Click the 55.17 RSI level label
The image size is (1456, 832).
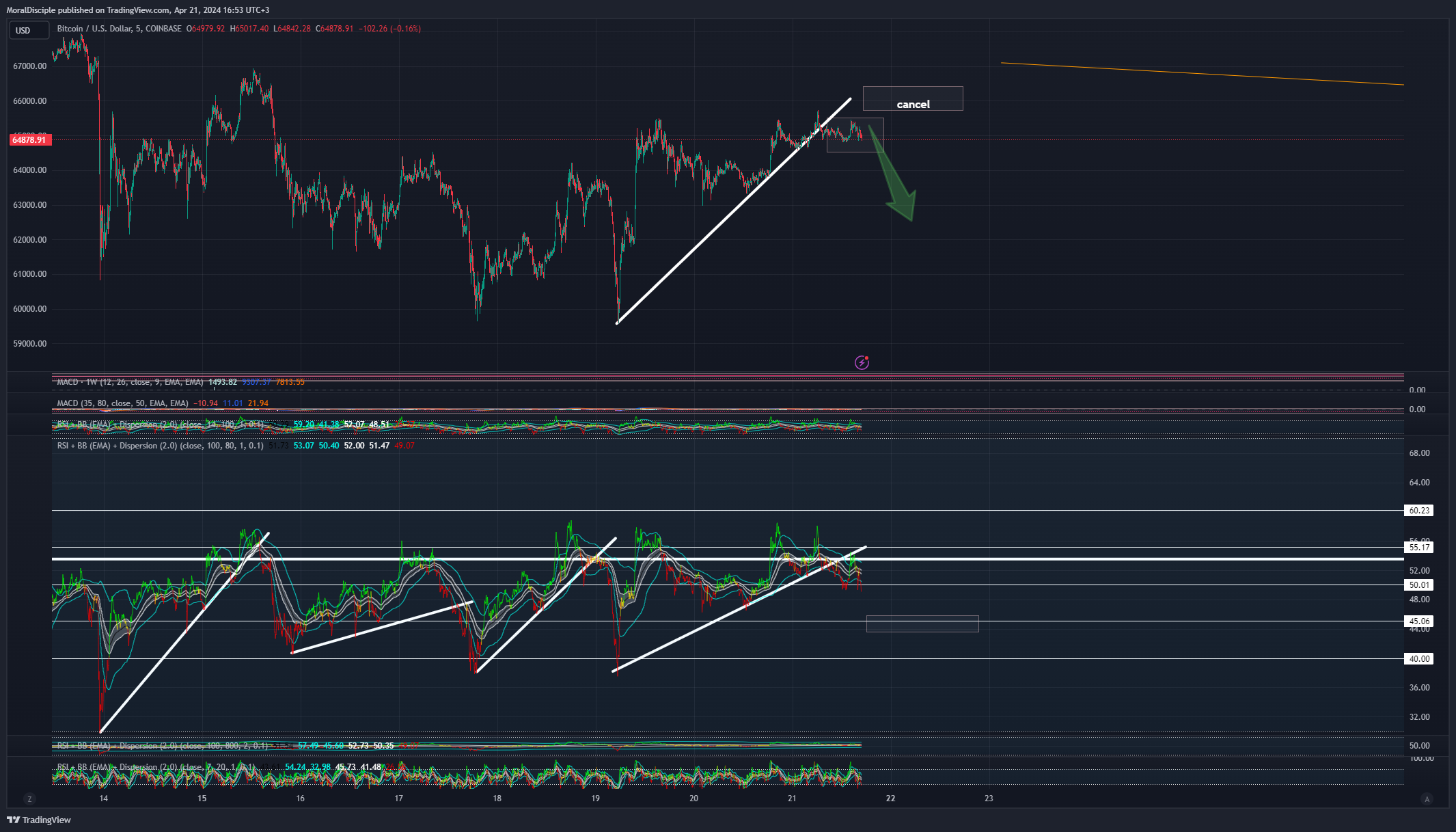point(1419,548)
